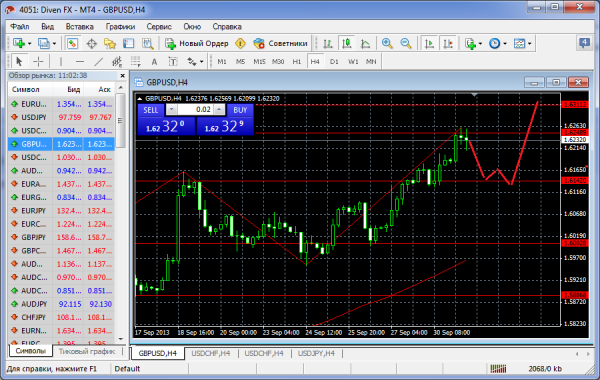This screenshot has height=380, width=600.
Task: Click the connection status bars icon
Action: [499, 369]
